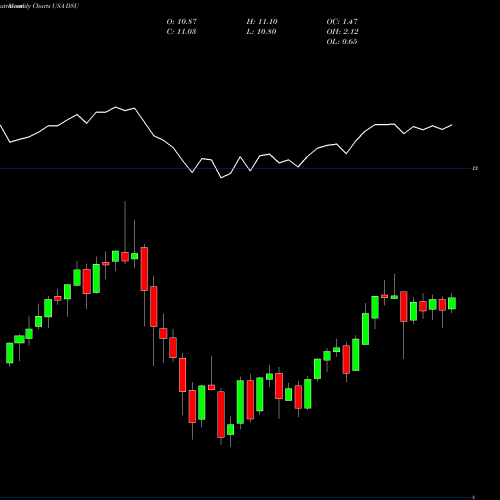
Task: Click the 'OH: 2.12' value
Action: click(342, 32)
